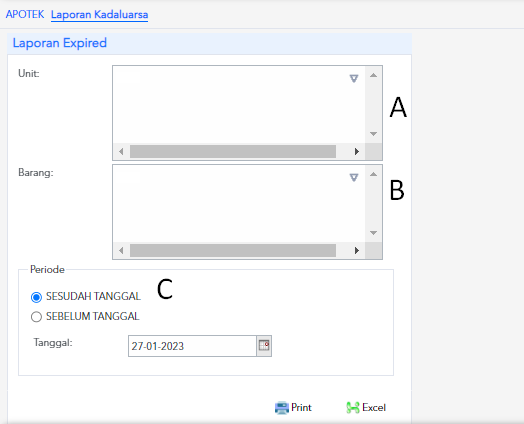The height and width of the screenshot is (424, 524).
Task: Switch to Laporan Kadaluarsa tab
Action: click(100, 15)
